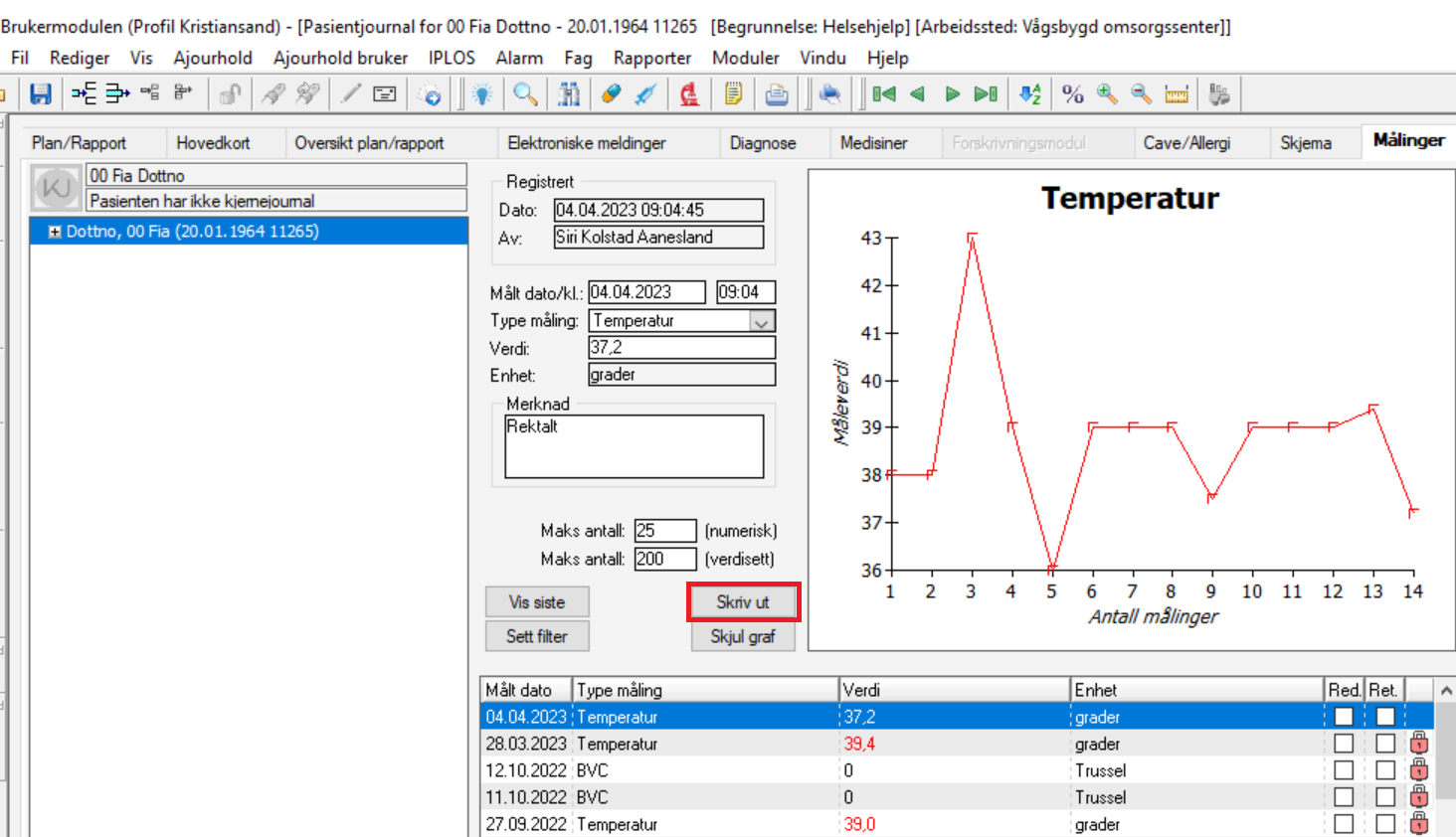Toggle Ret. checkbox on the 28.03.2023 row

click(x=1385, y=744)
